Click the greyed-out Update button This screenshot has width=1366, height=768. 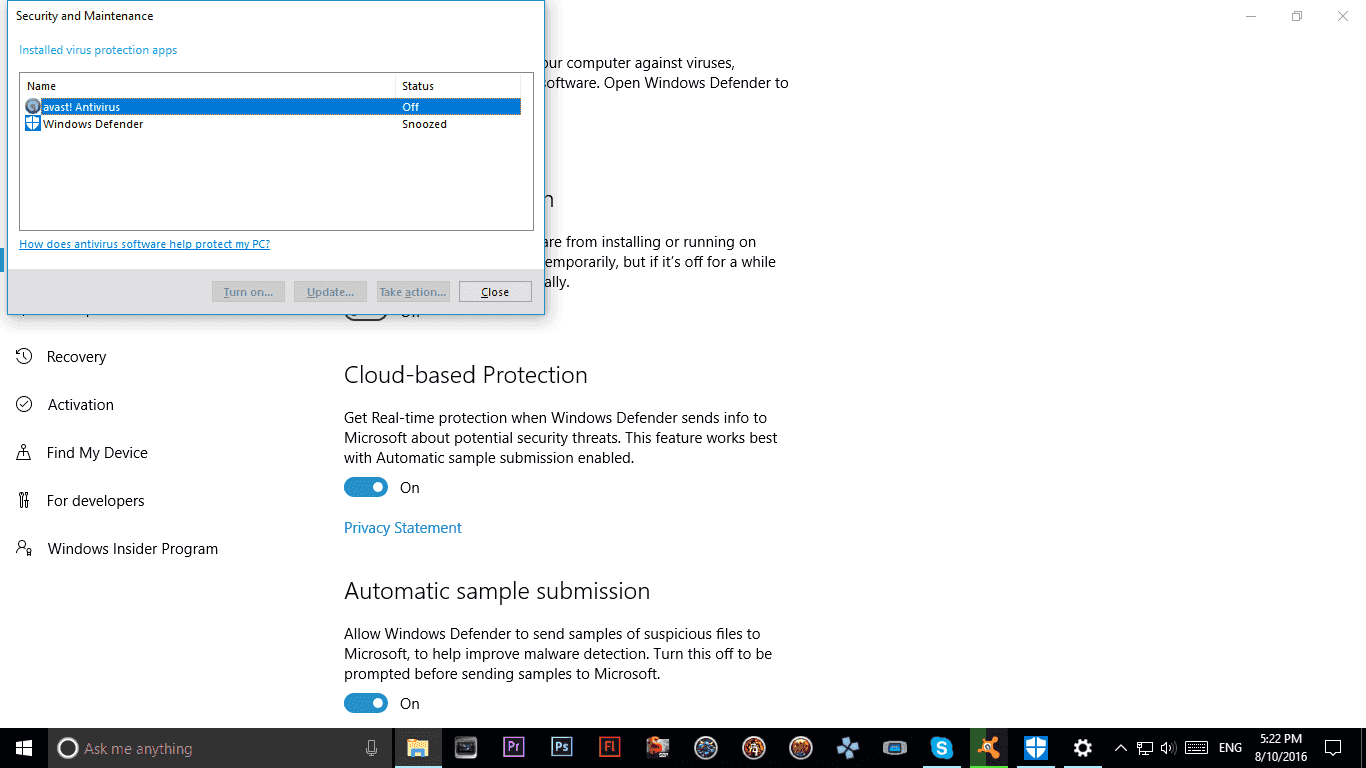point(330,292)
